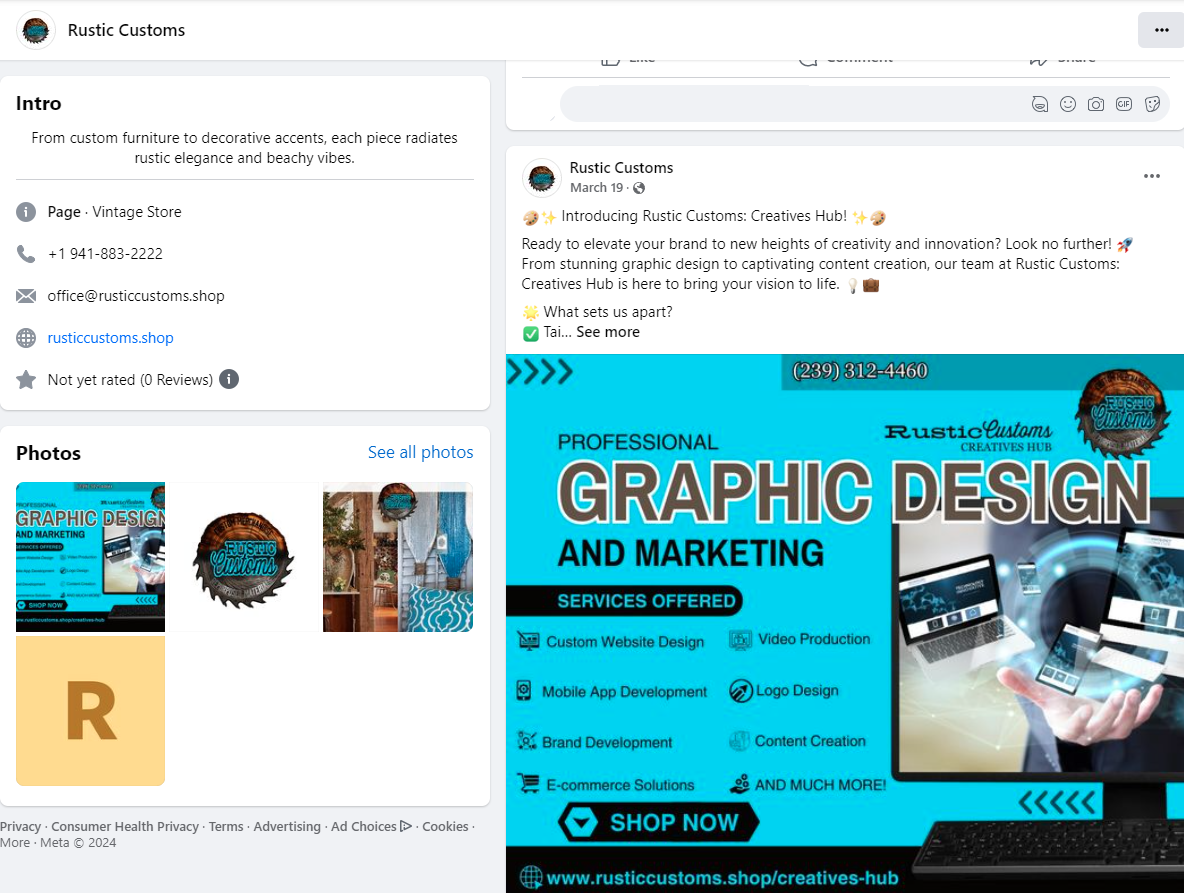
Task: Click the Meta © 2024 footer text
Action: coord(79,842)
